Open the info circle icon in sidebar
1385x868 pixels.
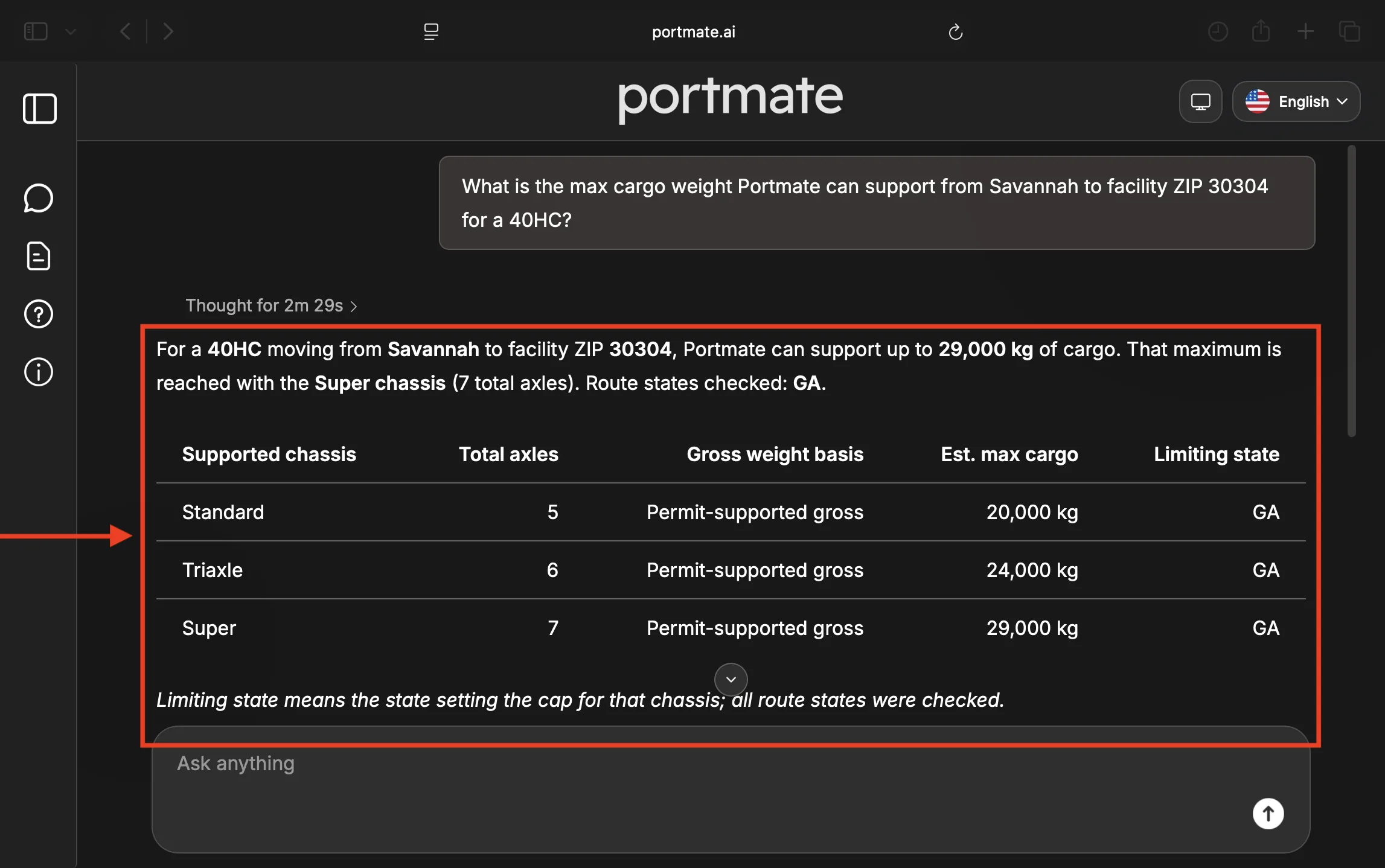39,372
